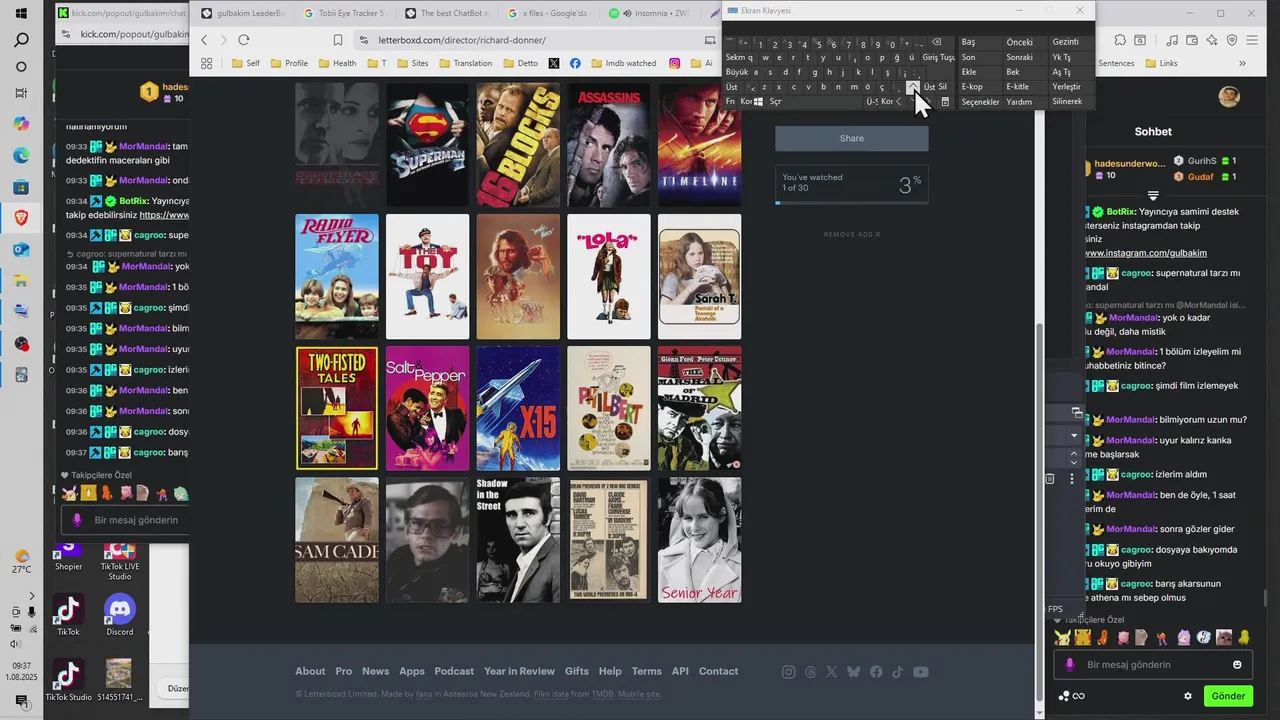Image resolution: width=1280 pixels, height=720 pixels.
Task: Expand Sohbet chat header collapse arrow
Action: (x=1153, y=196)
